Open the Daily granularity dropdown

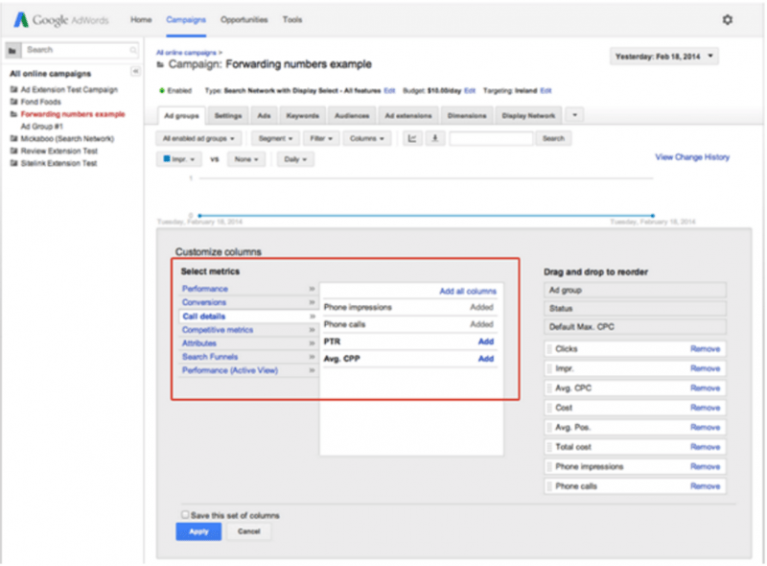[x=295, y=159]
